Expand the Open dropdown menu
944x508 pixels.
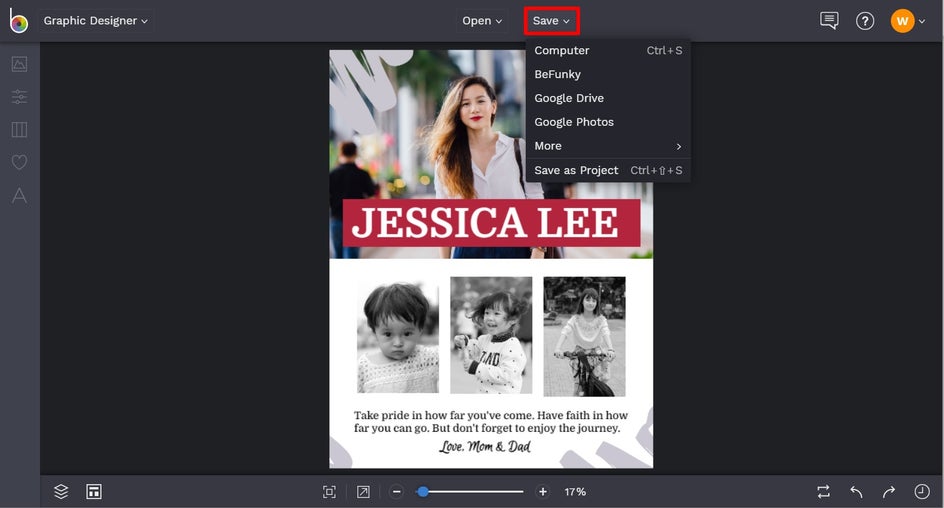pos(482,21)
